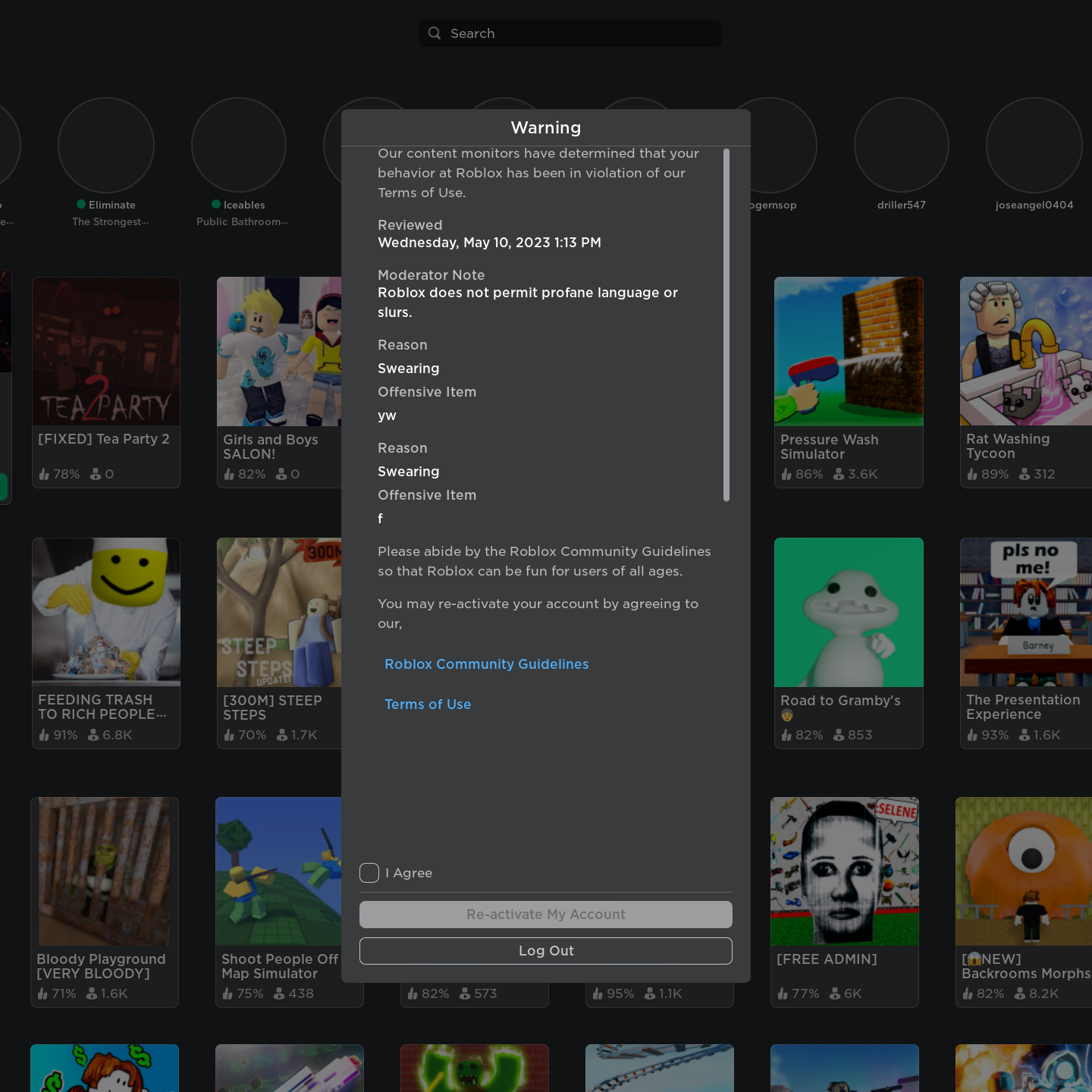Open Road to Gramby's thumbnail

pyautogui.click(x=849, y=612)
